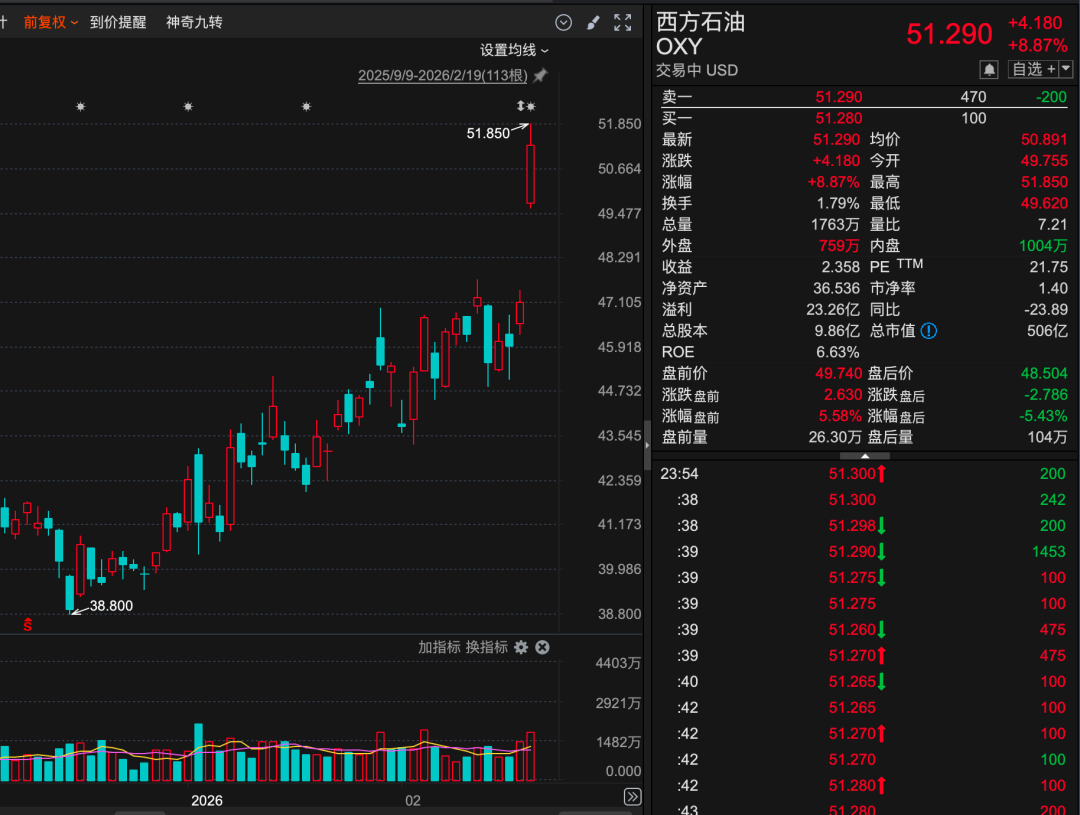
Task: Click the :40 tick row at 51.265
Action: (863, 682)
